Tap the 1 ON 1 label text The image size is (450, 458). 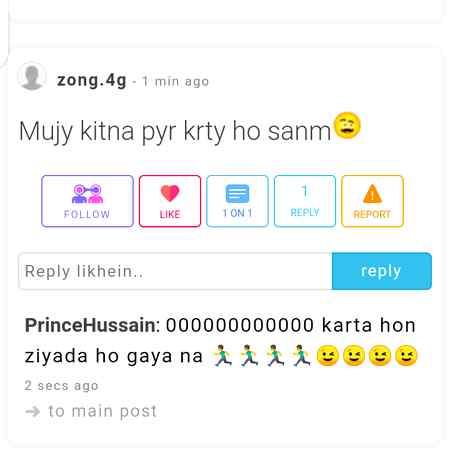tap(237, 213)
